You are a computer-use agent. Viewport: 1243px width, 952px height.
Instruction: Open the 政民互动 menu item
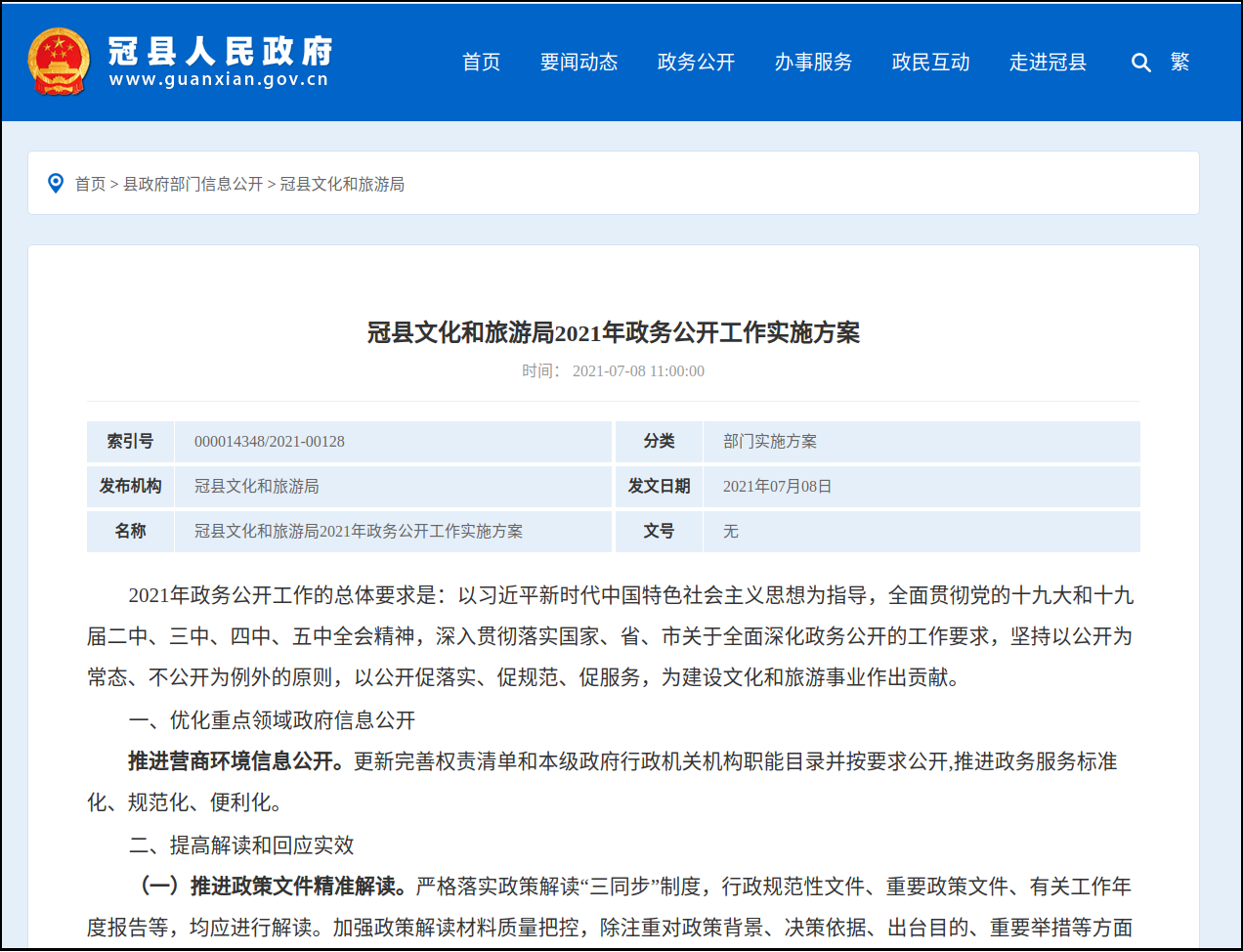point(930,62)
